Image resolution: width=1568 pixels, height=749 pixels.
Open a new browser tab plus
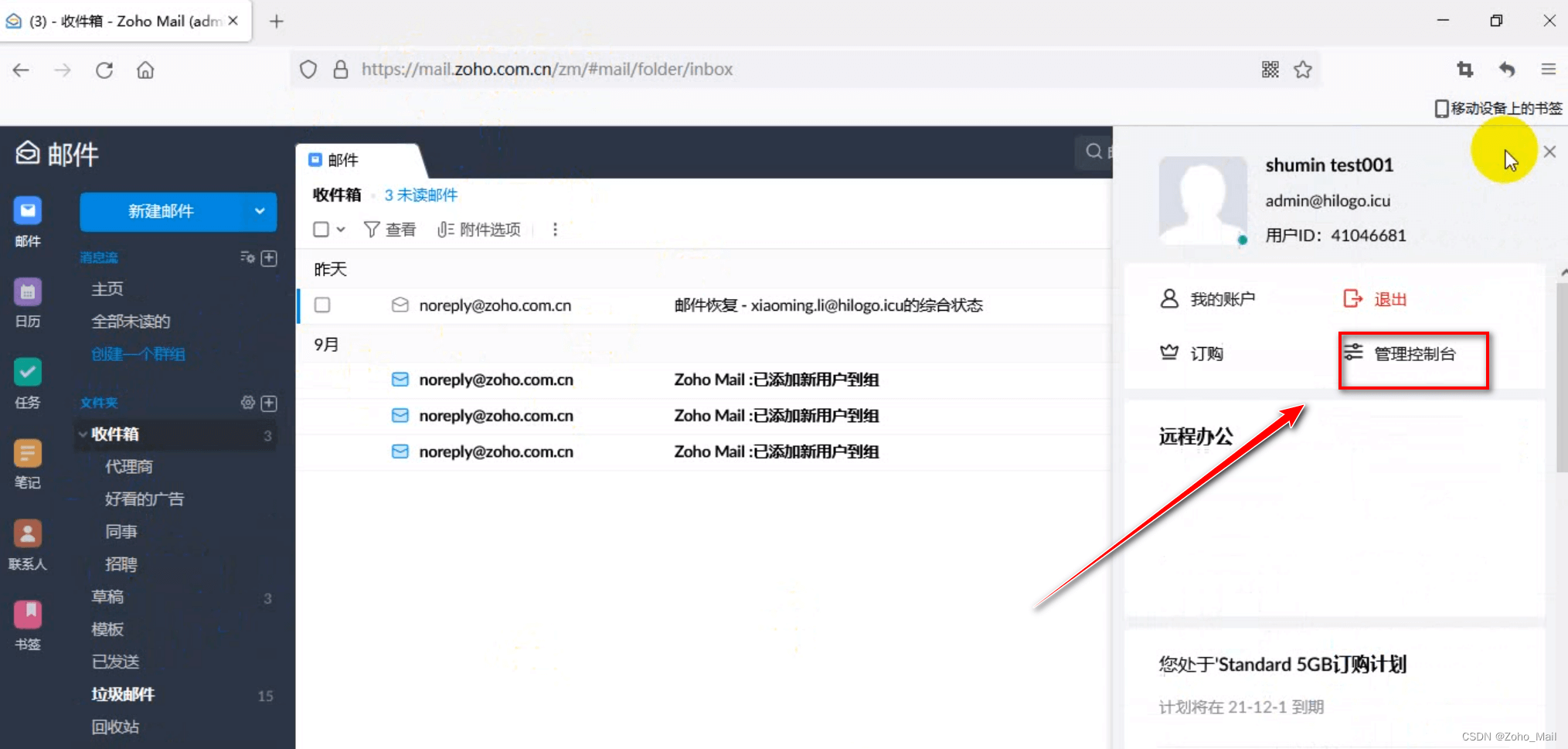click(x=277, y=22)
